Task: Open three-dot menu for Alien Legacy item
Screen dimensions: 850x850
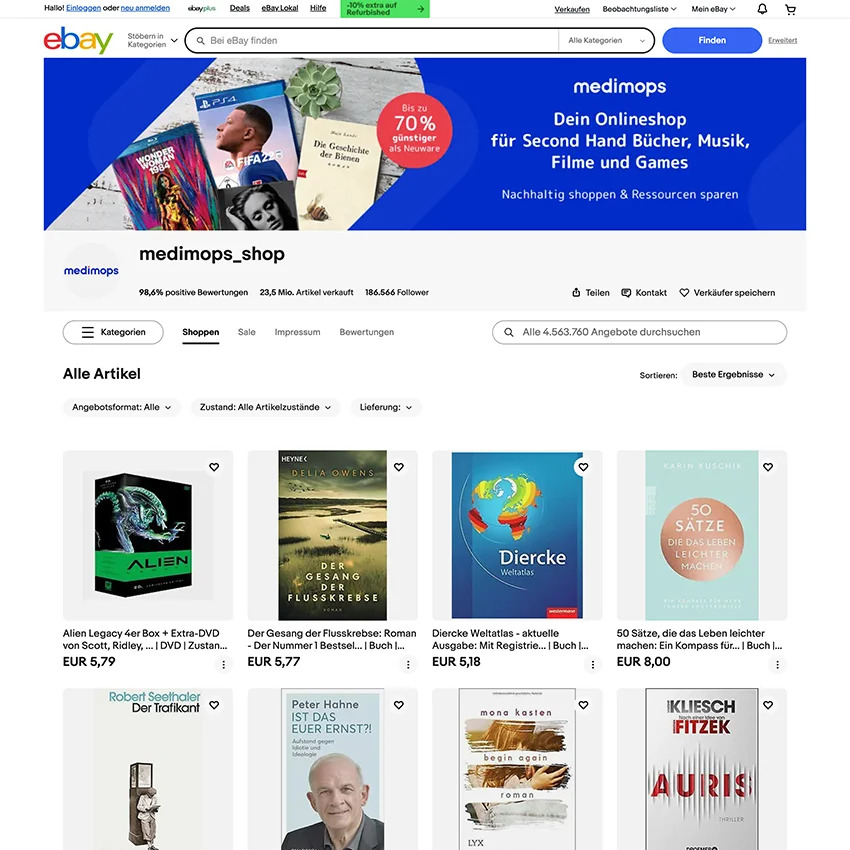Action: pyautogui.click(x=223, y=665)
